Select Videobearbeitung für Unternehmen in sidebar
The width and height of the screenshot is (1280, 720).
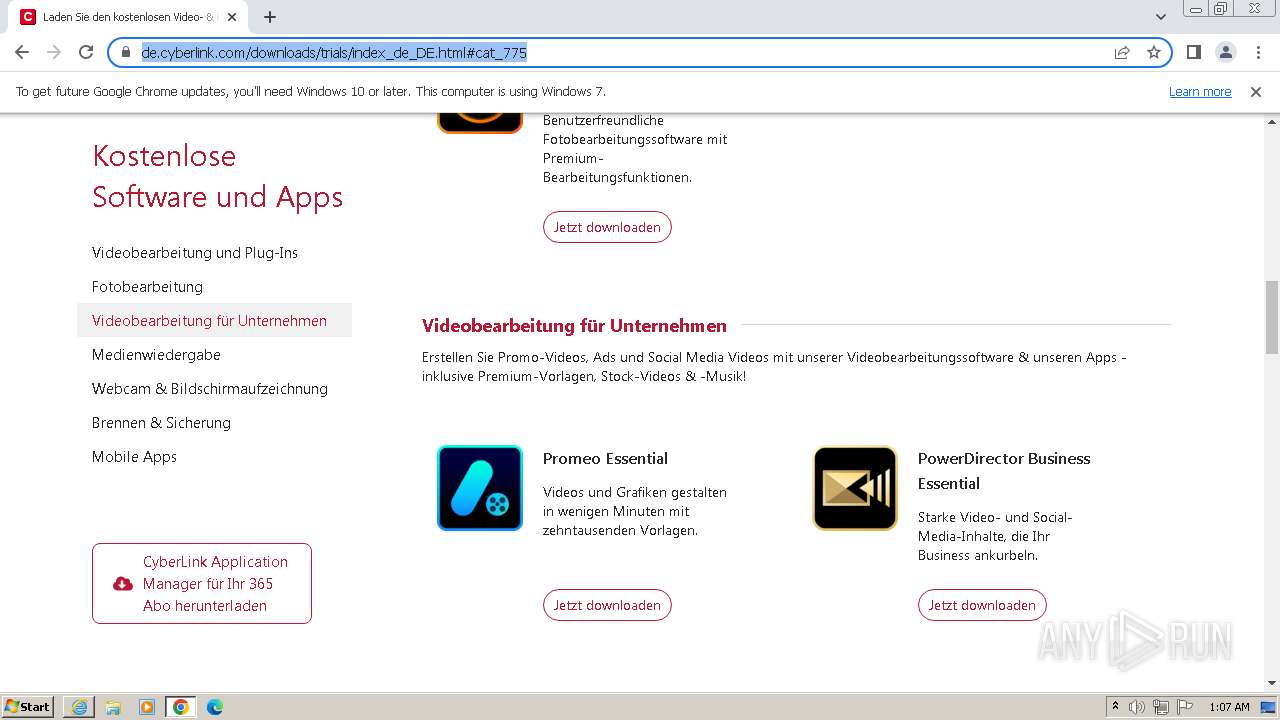click(214, 321)
